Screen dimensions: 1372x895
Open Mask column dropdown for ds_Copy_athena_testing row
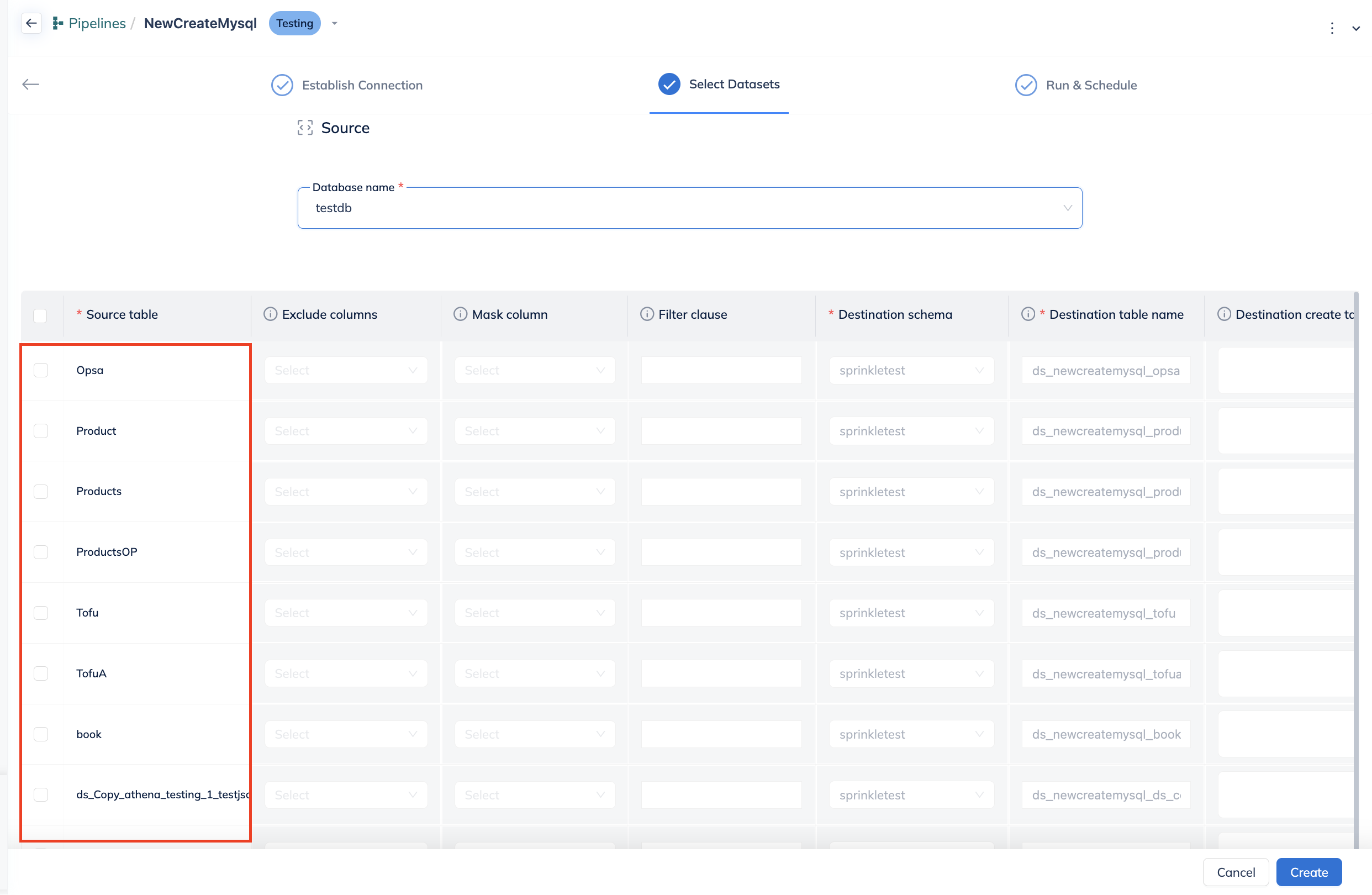click(535, 794)
